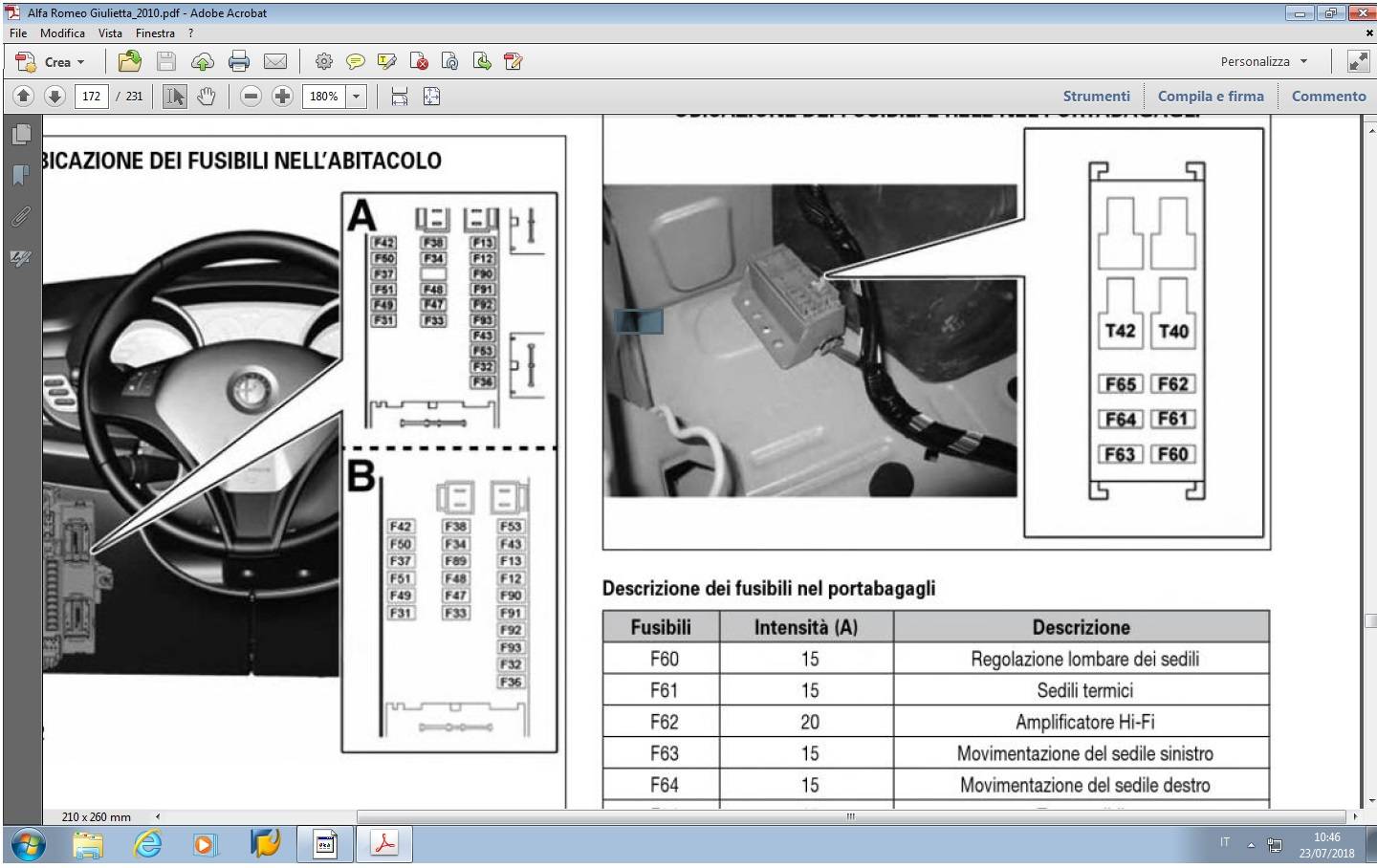Select the Hand pan tool
The height and width of the screenshot is (868, 1377).
pos(207,97)
